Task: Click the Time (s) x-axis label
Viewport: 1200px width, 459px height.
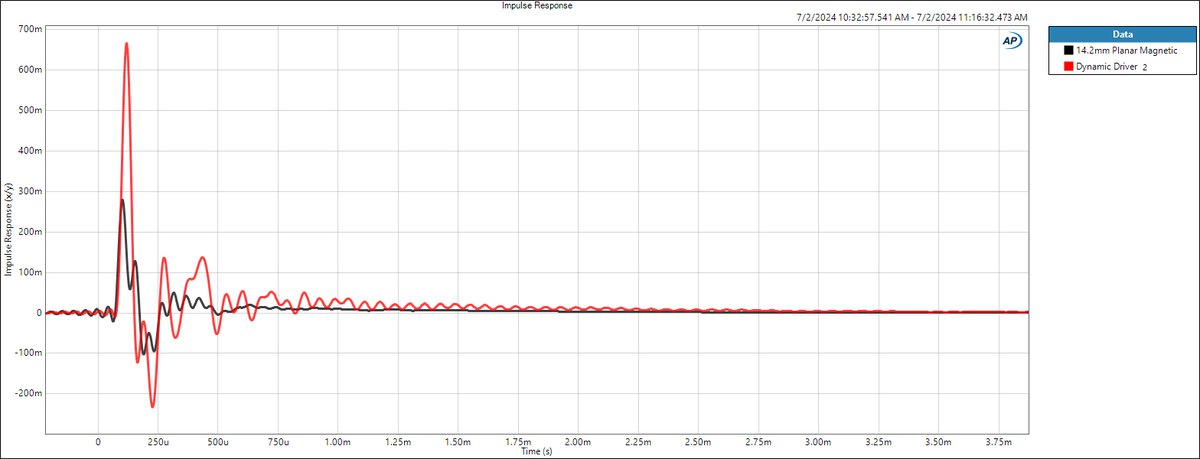Action: [536, 451]
